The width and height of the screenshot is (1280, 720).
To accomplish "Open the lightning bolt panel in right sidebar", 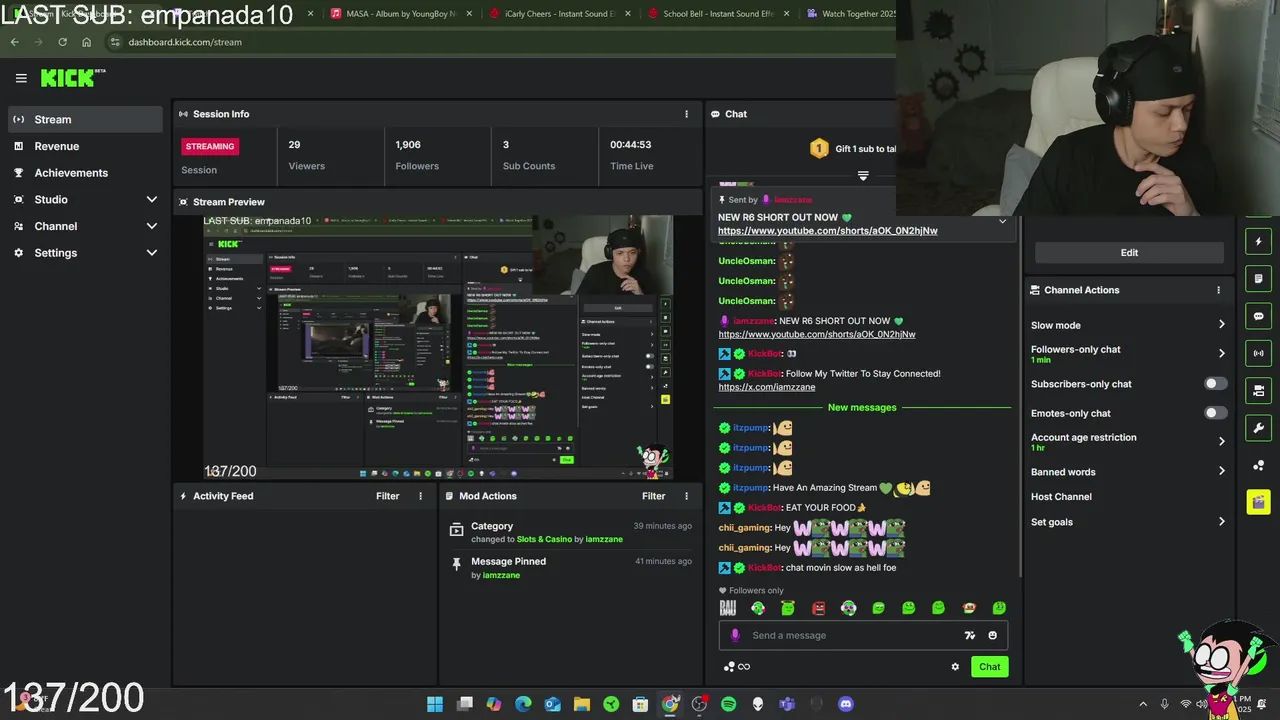I will pyautogui.click(x=1258, y=242).
